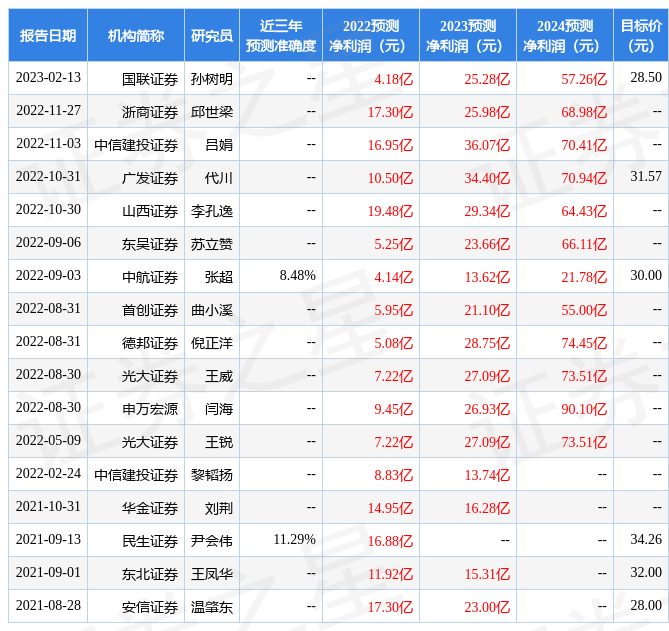Click researcher name 李孔逸

212,211
